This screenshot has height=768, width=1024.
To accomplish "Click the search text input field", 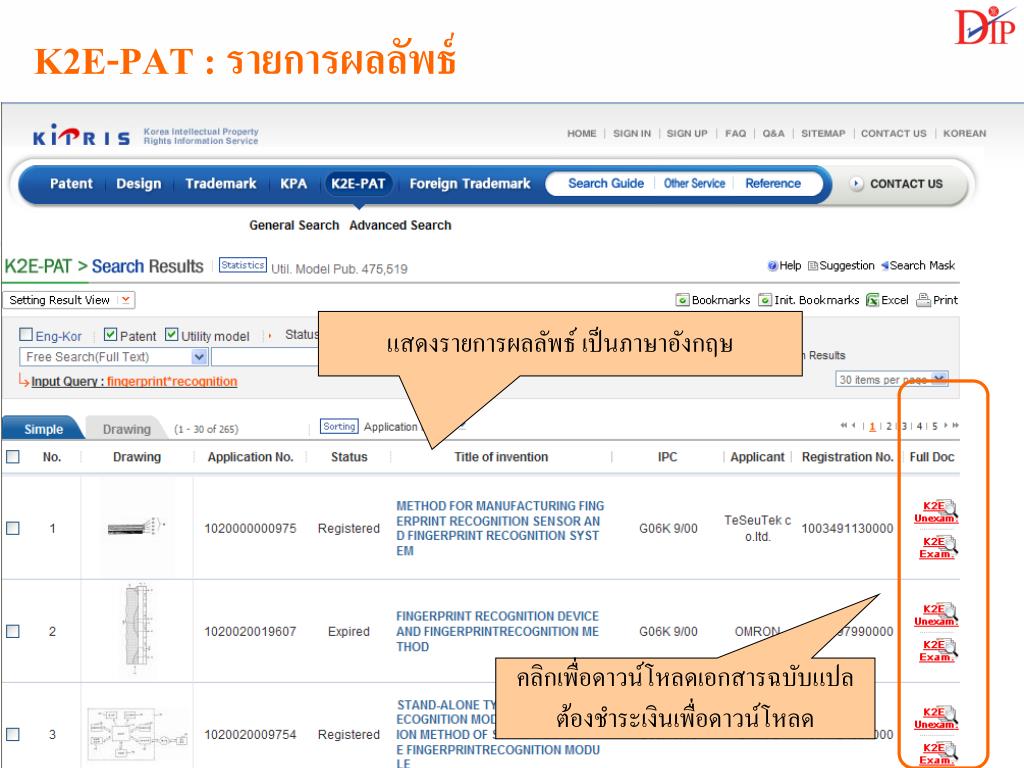I will (x=264, y=357).
